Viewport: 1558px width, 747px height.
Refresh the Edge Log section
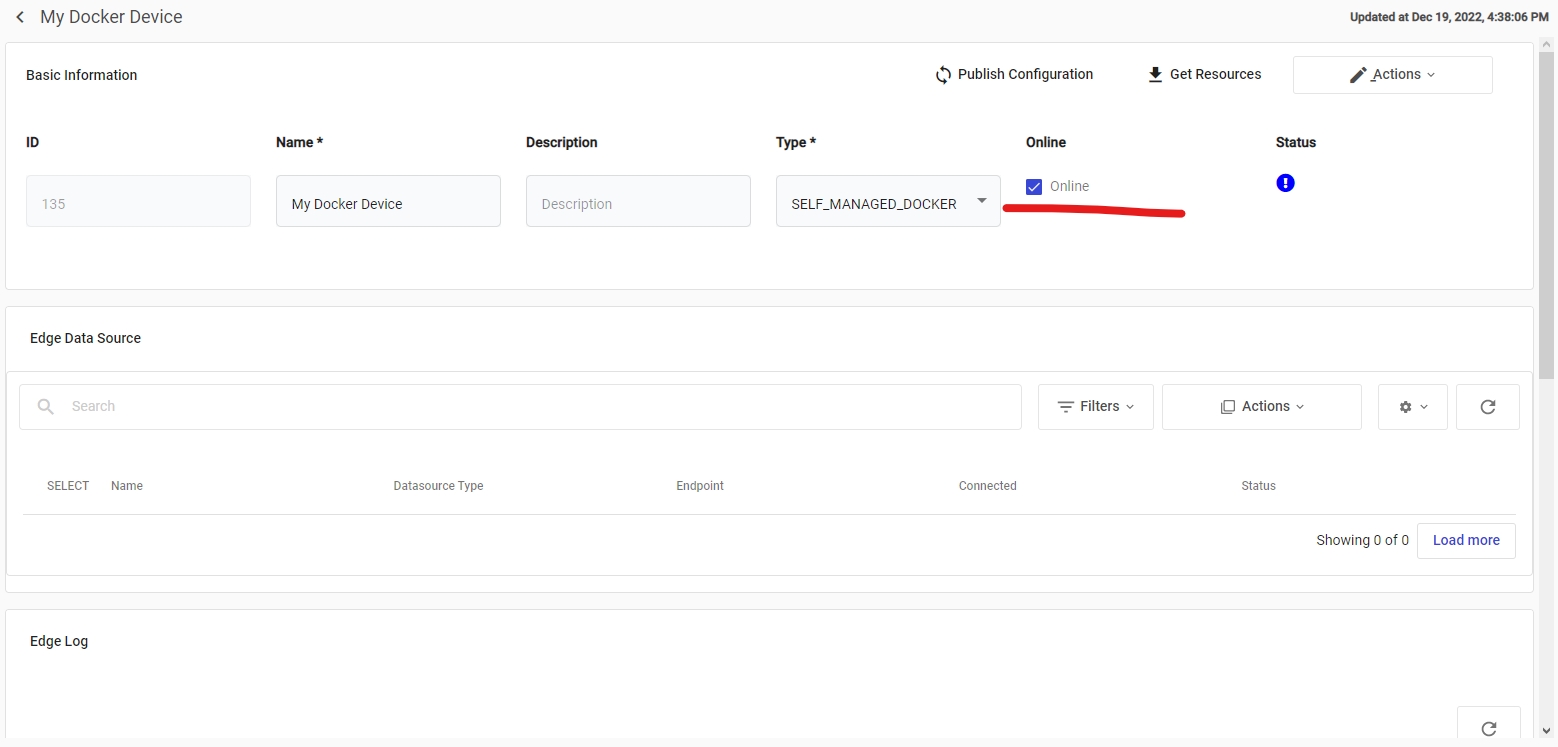pyautogui.click(x=1488, y=728)
